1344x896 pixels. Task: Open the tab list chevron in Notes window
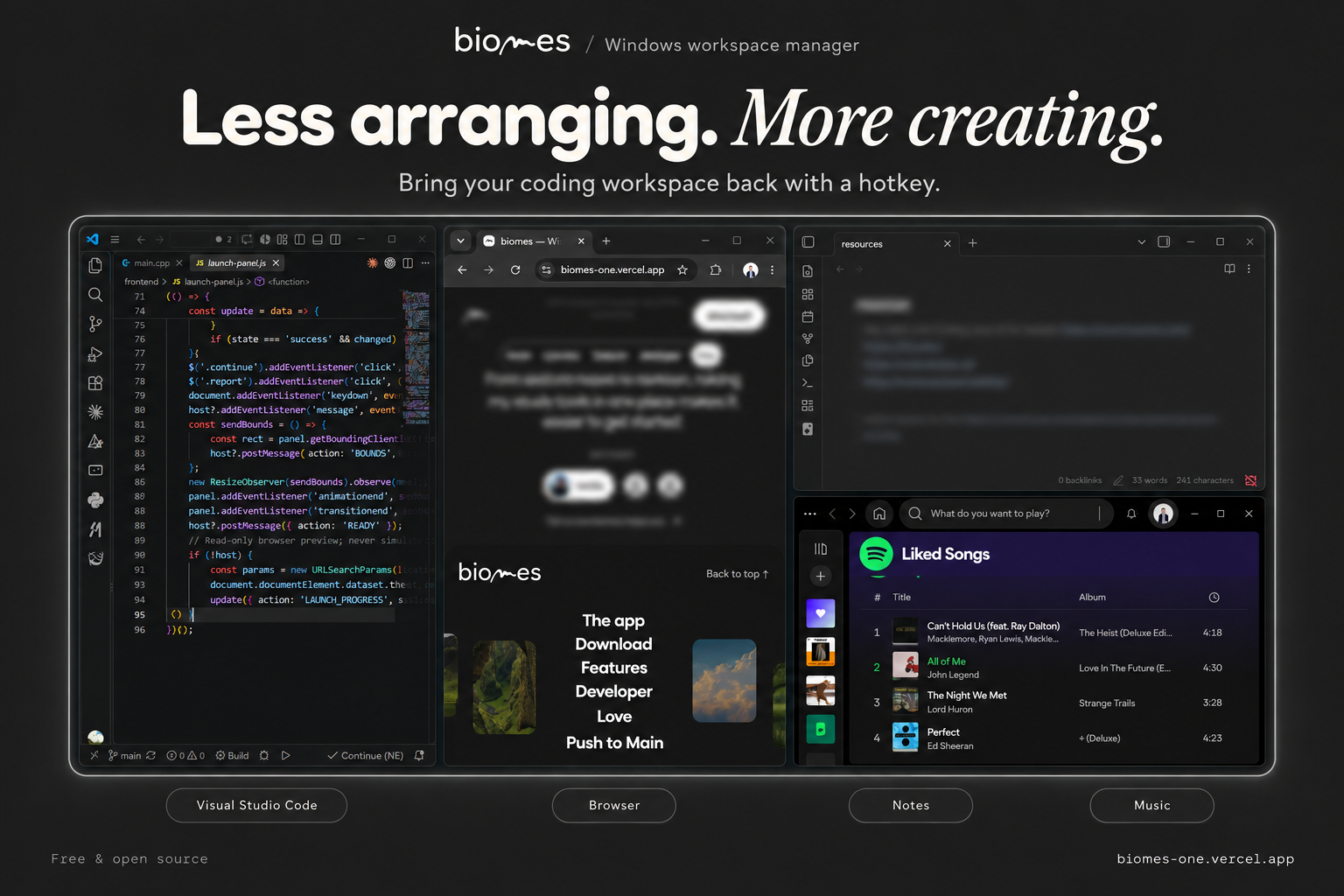[x=1141, y=241]
